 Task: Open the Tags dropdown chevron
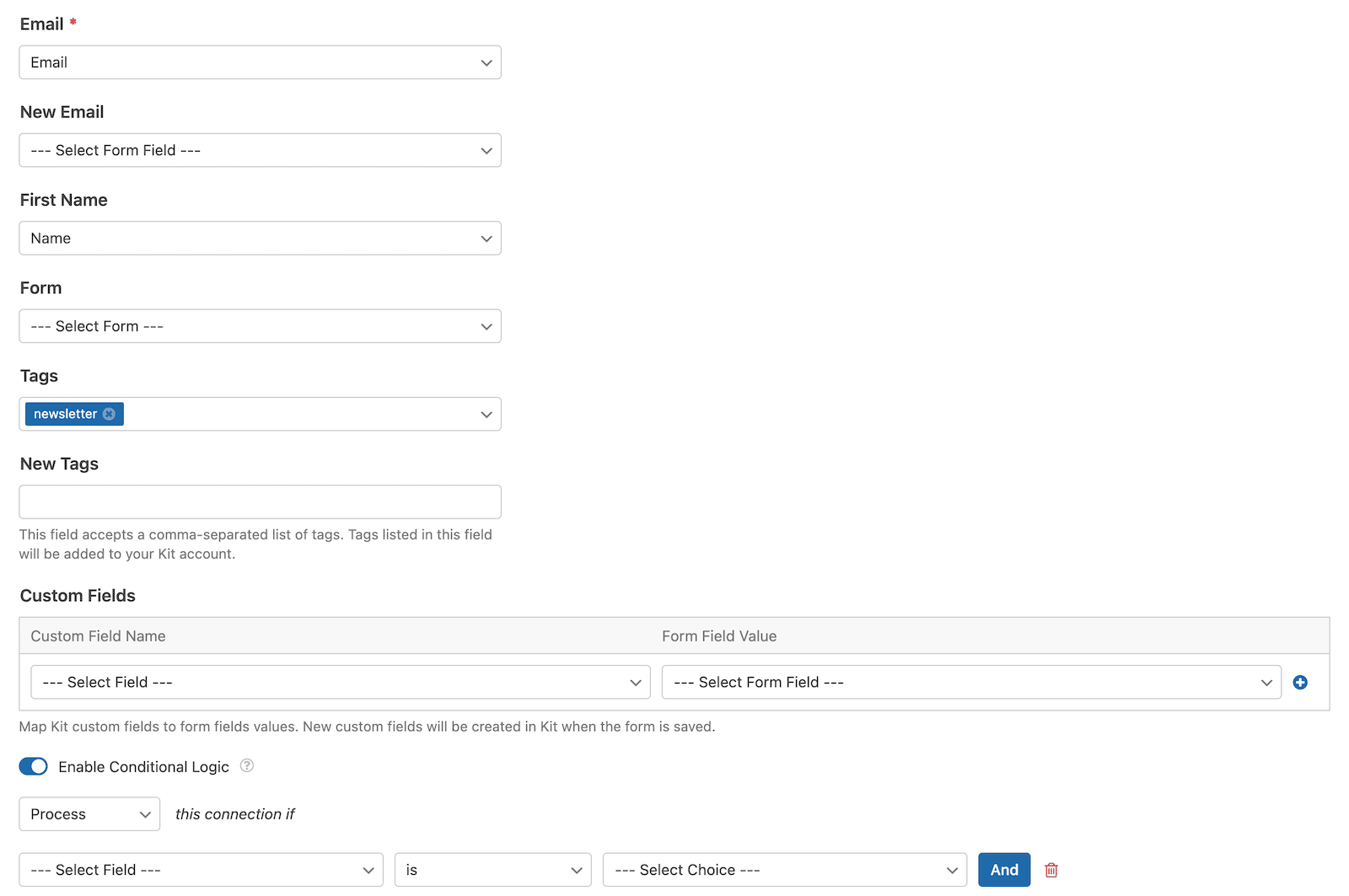pyautogui.click(x=486, y=415)
